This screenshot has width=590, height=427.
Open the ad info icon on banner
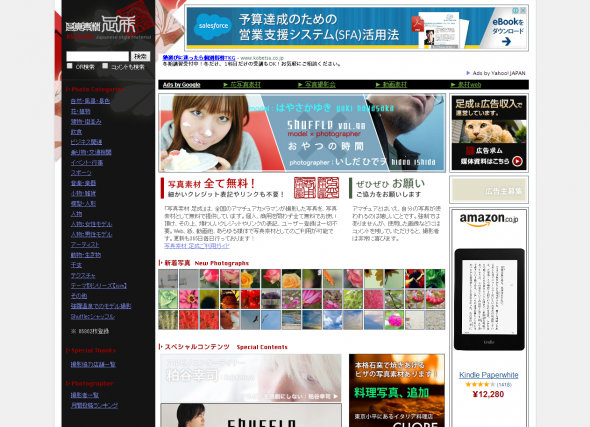[x=516, y=11]
